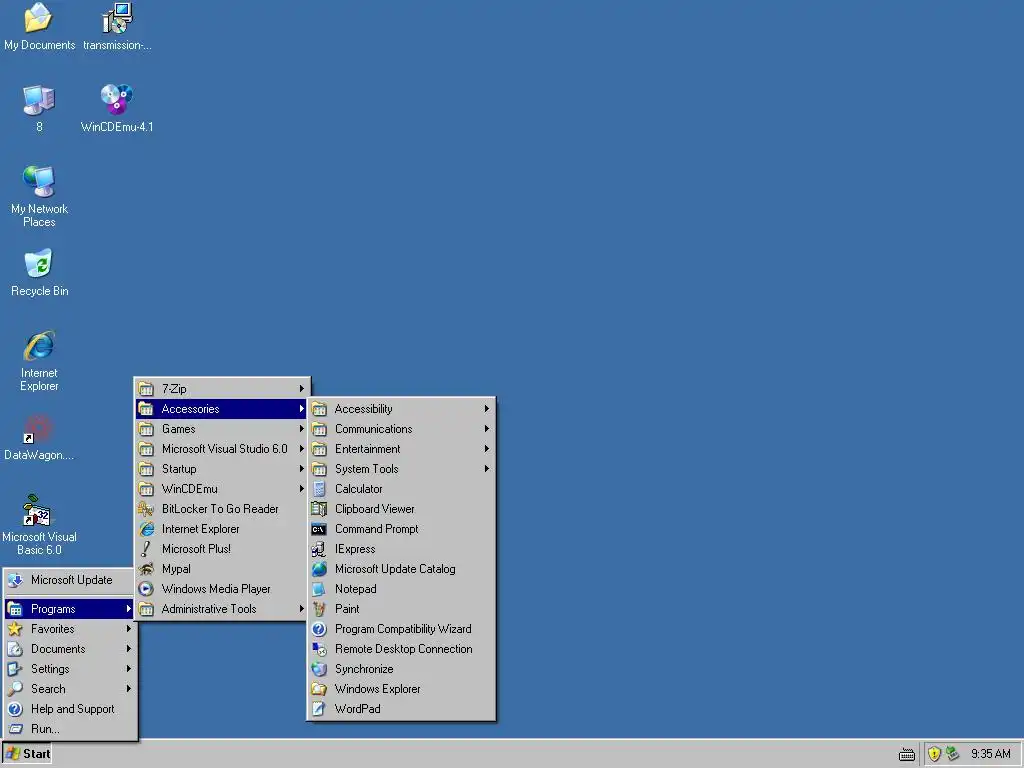Click the Notepad icon
This screenshot has width=1024, height=768.
coord(319,589)
